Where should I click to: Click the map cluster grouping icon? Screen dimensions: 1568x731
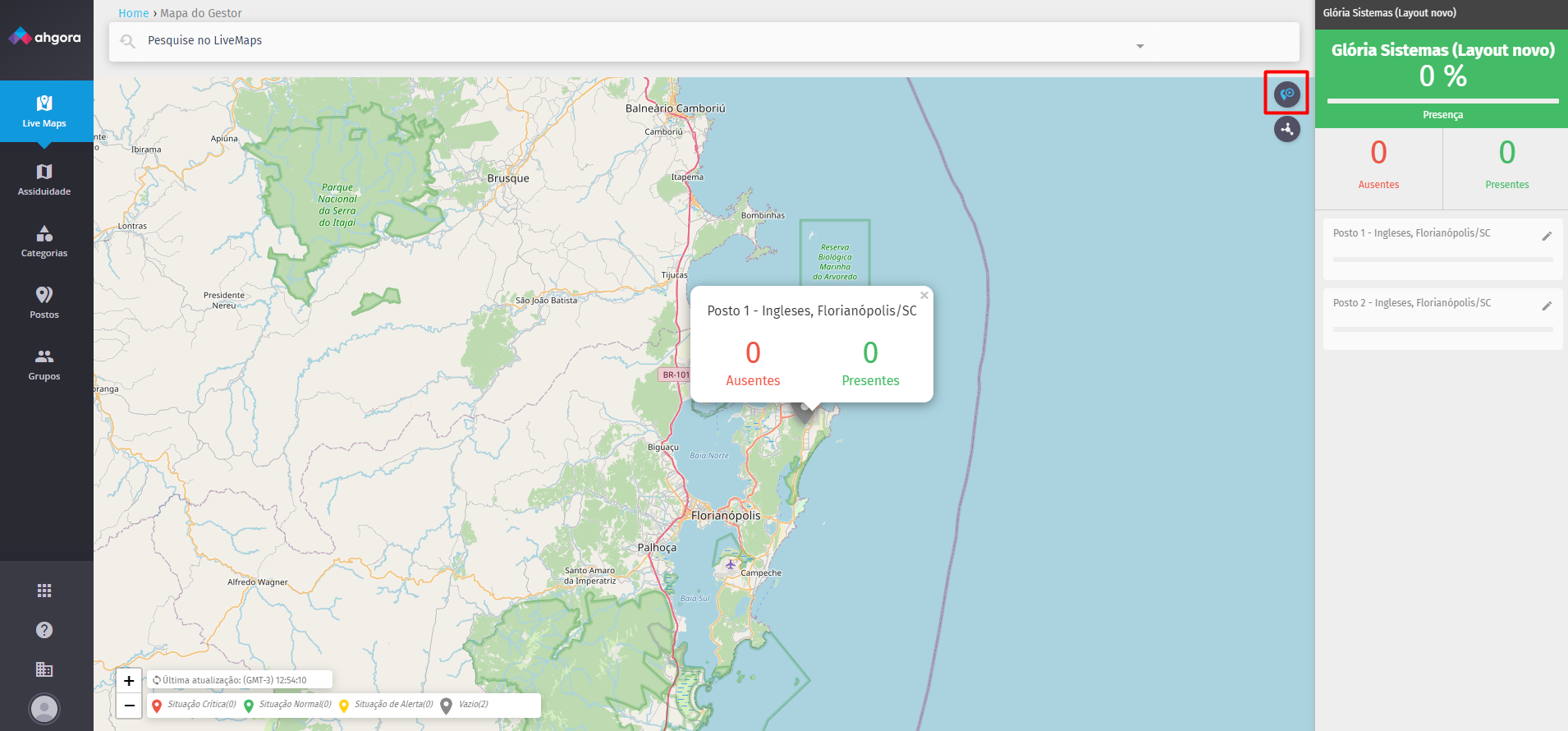click(x=1287, y=129)
